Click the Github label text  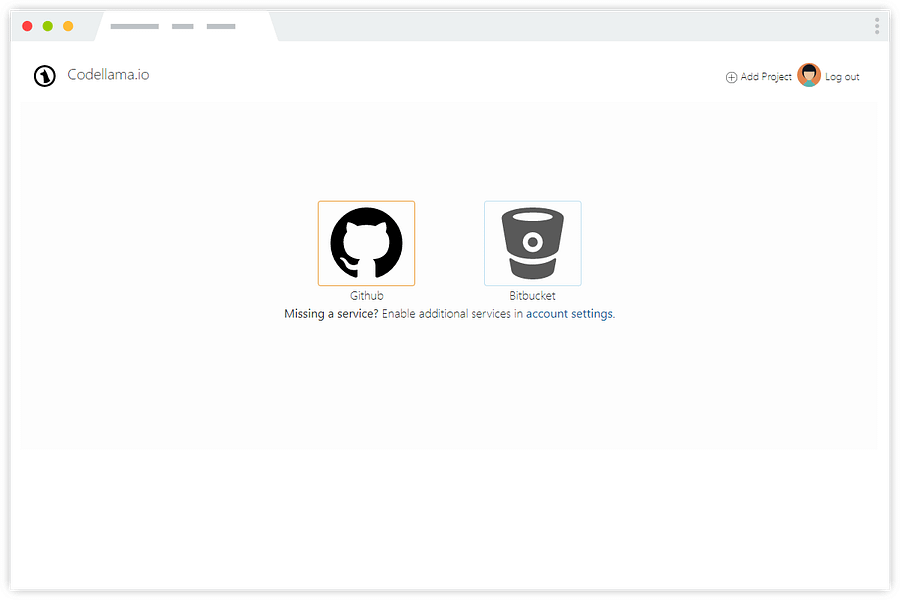click(367, 296)
